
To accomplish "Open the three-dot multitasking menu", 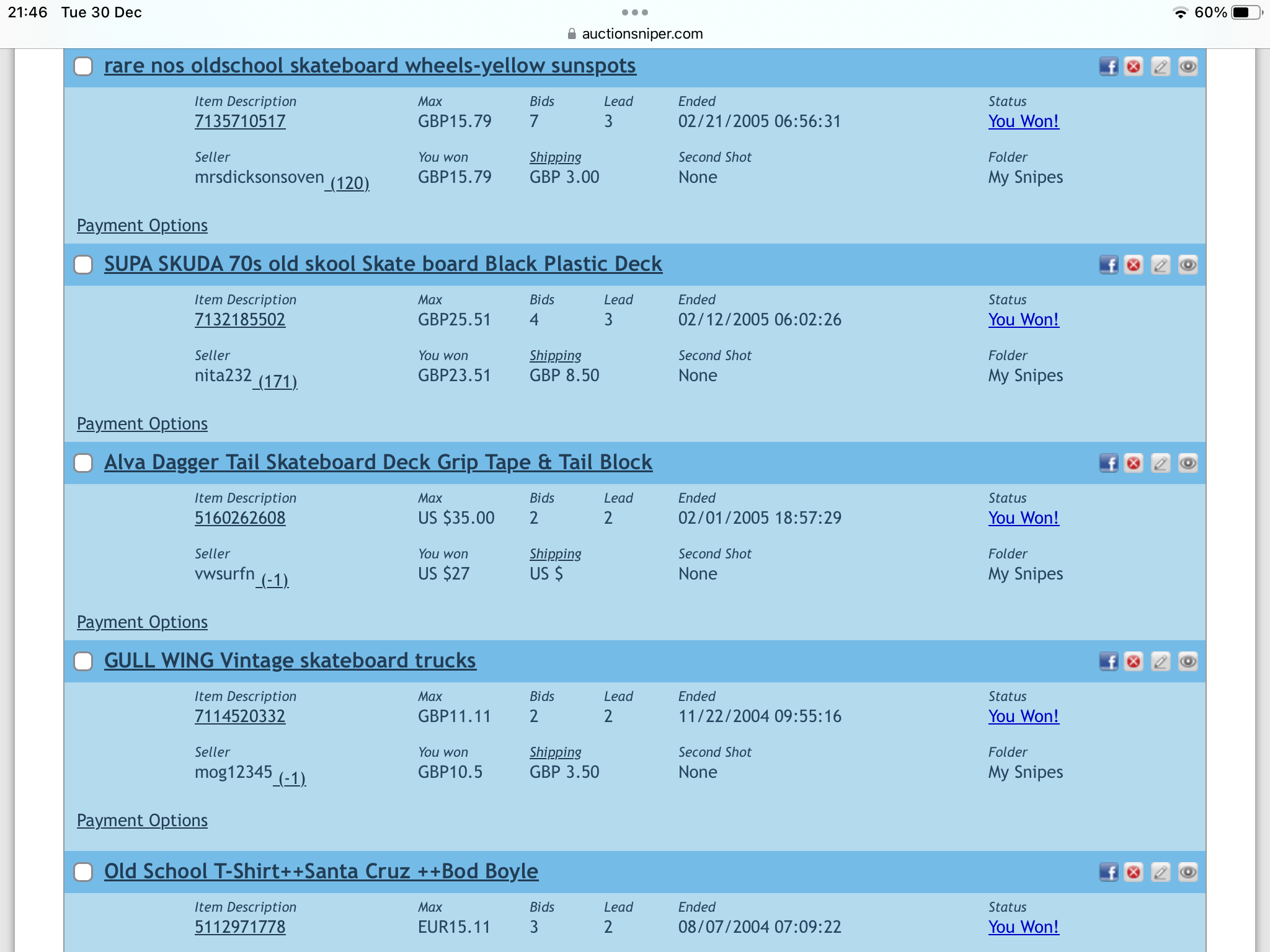I will pyautogui.click(x=635, y=12).
